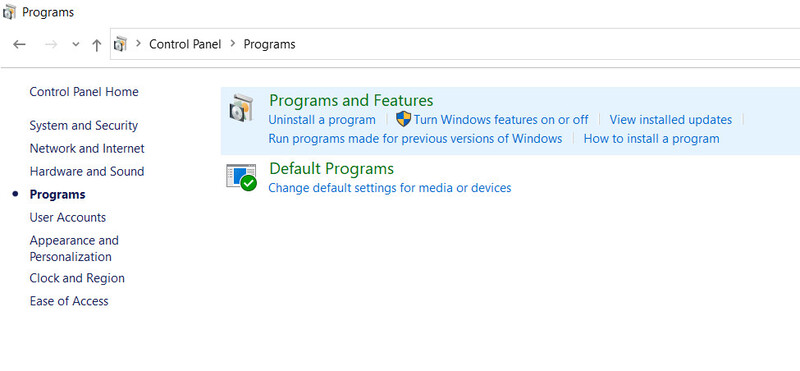Open Network and Internet category
This screenshot has width=800, height=371.
coord(87,149)
